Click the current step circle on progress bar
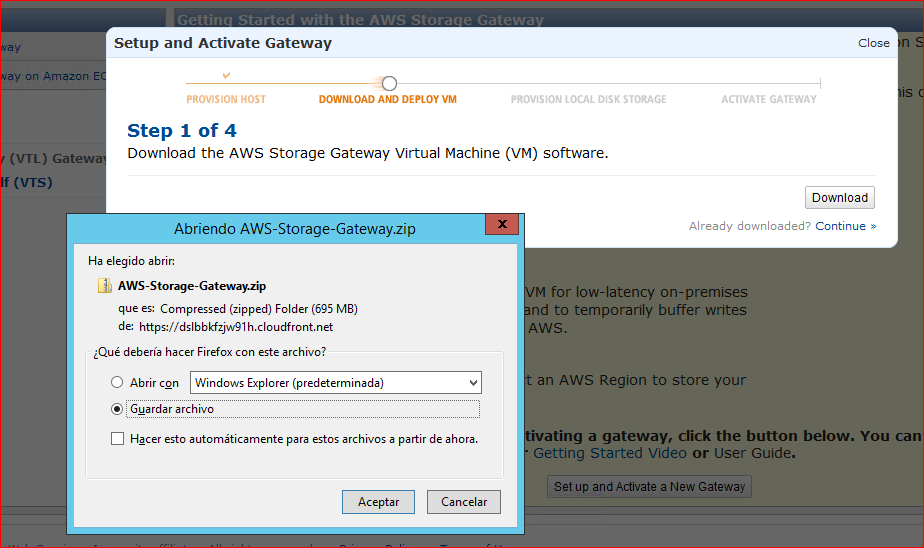This screenshot has height=548, width=924. [x=389, y=83]
